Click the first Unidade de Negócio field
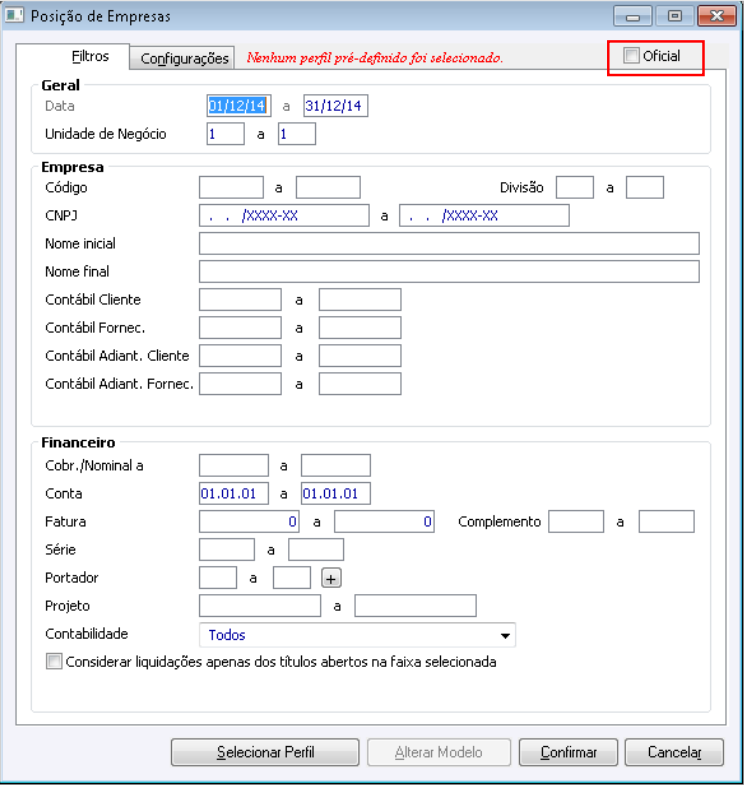Image resolution: width=744 pixels, height=785 pixels. [225, 134]
